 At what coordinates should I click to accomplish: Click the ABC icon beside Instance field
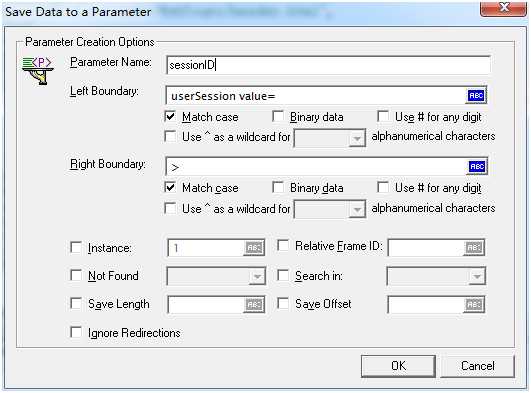254,248
